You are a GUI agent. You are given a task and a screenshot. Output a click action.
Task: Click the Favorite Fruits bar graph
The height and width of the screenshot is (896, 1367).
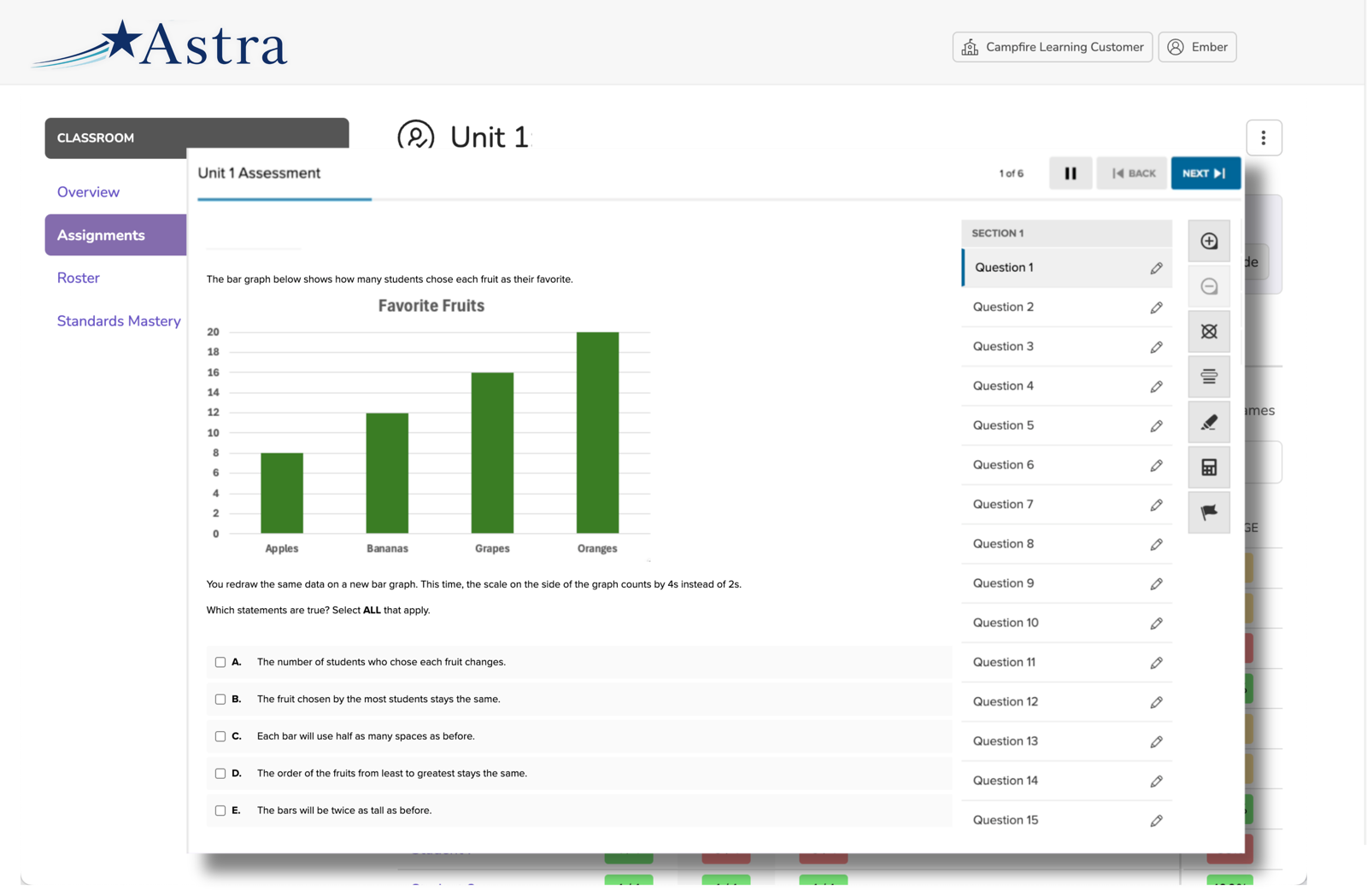pos(429,429)
